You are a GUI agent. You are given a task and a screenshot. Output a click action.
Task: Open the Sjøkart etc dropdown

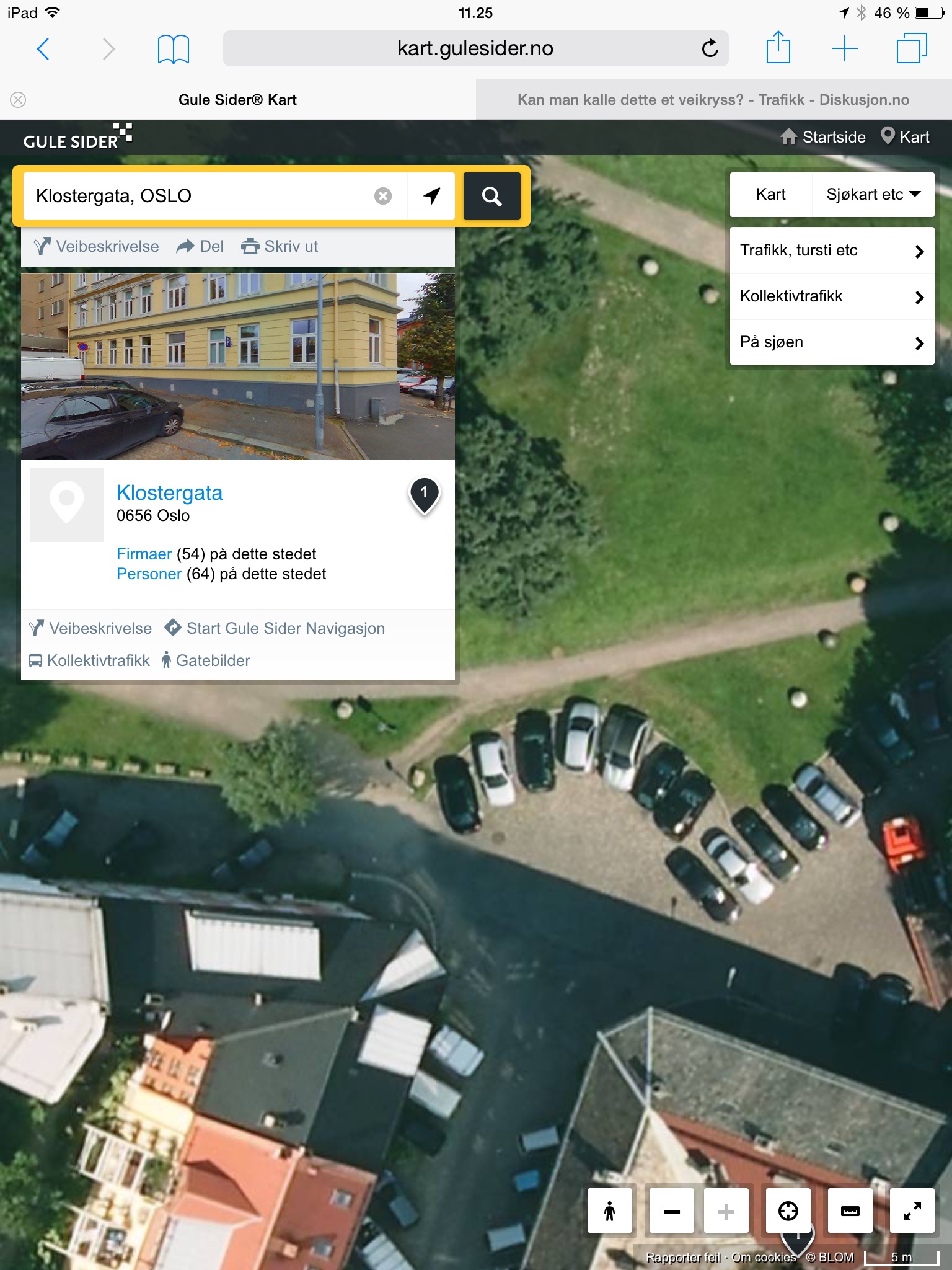[x=873, y=195]
